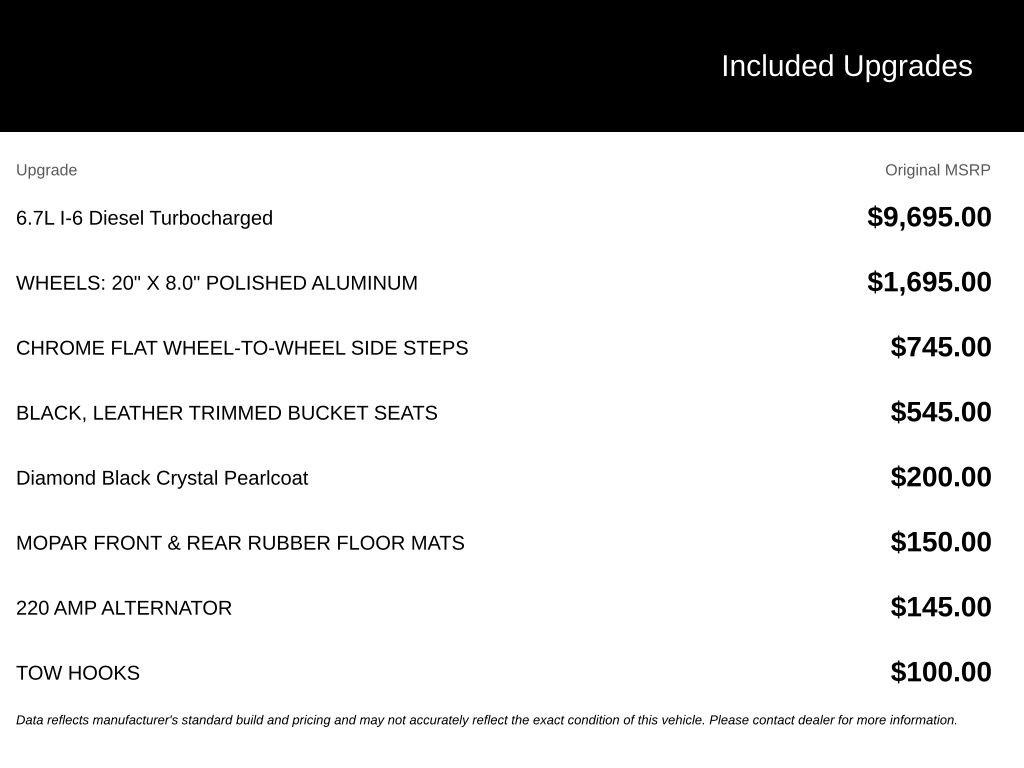This screenshot has width=1024, height=768.
Task: Click the $745.00 price value
Action: pos(940,347)
